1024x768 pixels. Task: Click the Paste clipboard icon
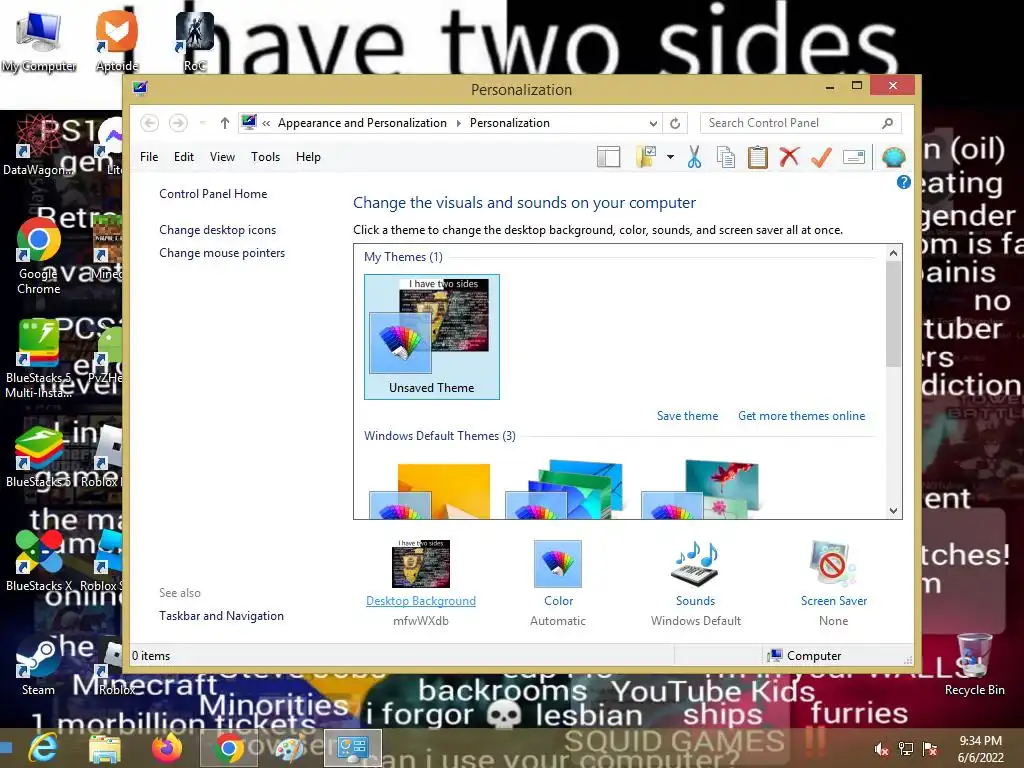point(758,157)
